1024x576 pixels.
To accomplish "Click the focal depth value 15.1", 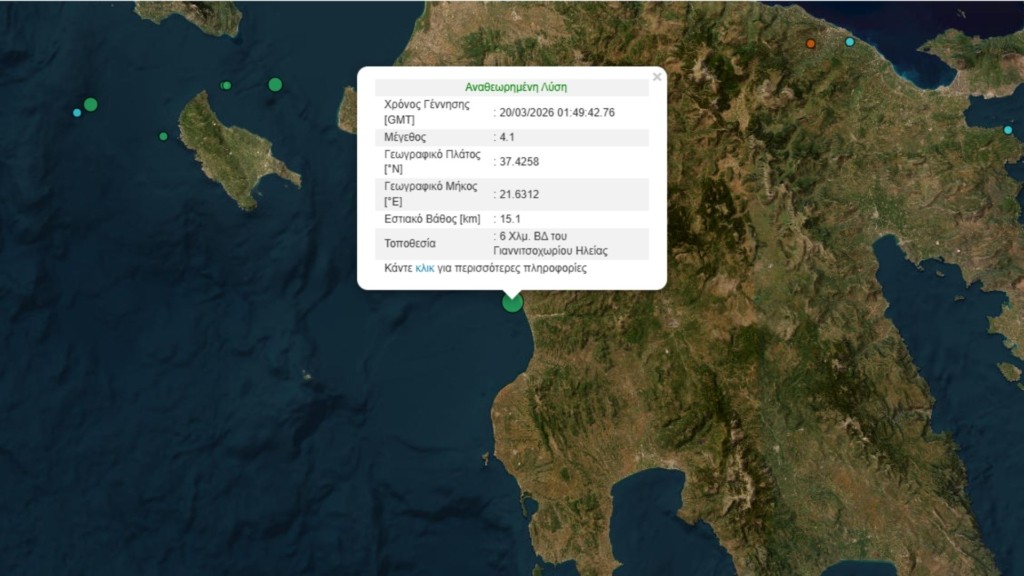I will coord(510,218).
